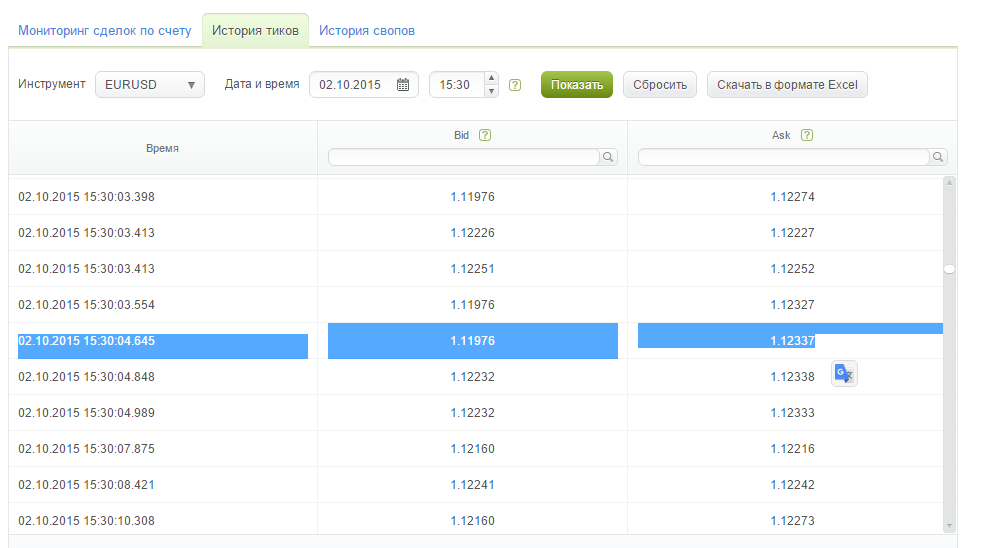Click the Ask value 1.12274
Image resolution: width=1003 pixels, height=548 pixels.
click(793, 197)
